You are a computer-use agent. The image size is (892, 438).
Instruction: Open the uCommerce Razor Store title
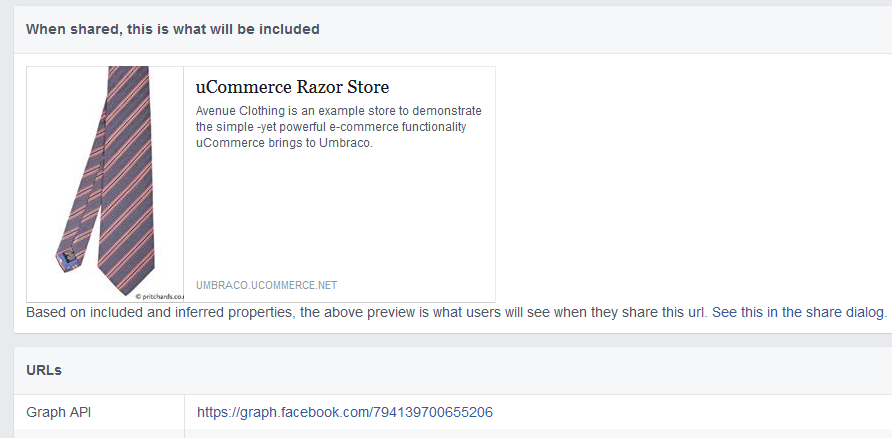(292, 87)
